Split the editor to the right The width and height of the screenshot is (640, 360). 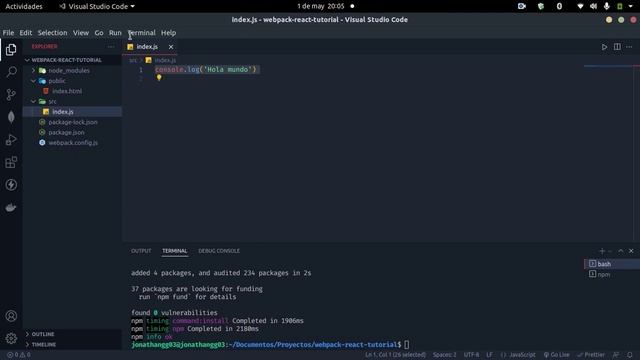[x=617, y=47]
